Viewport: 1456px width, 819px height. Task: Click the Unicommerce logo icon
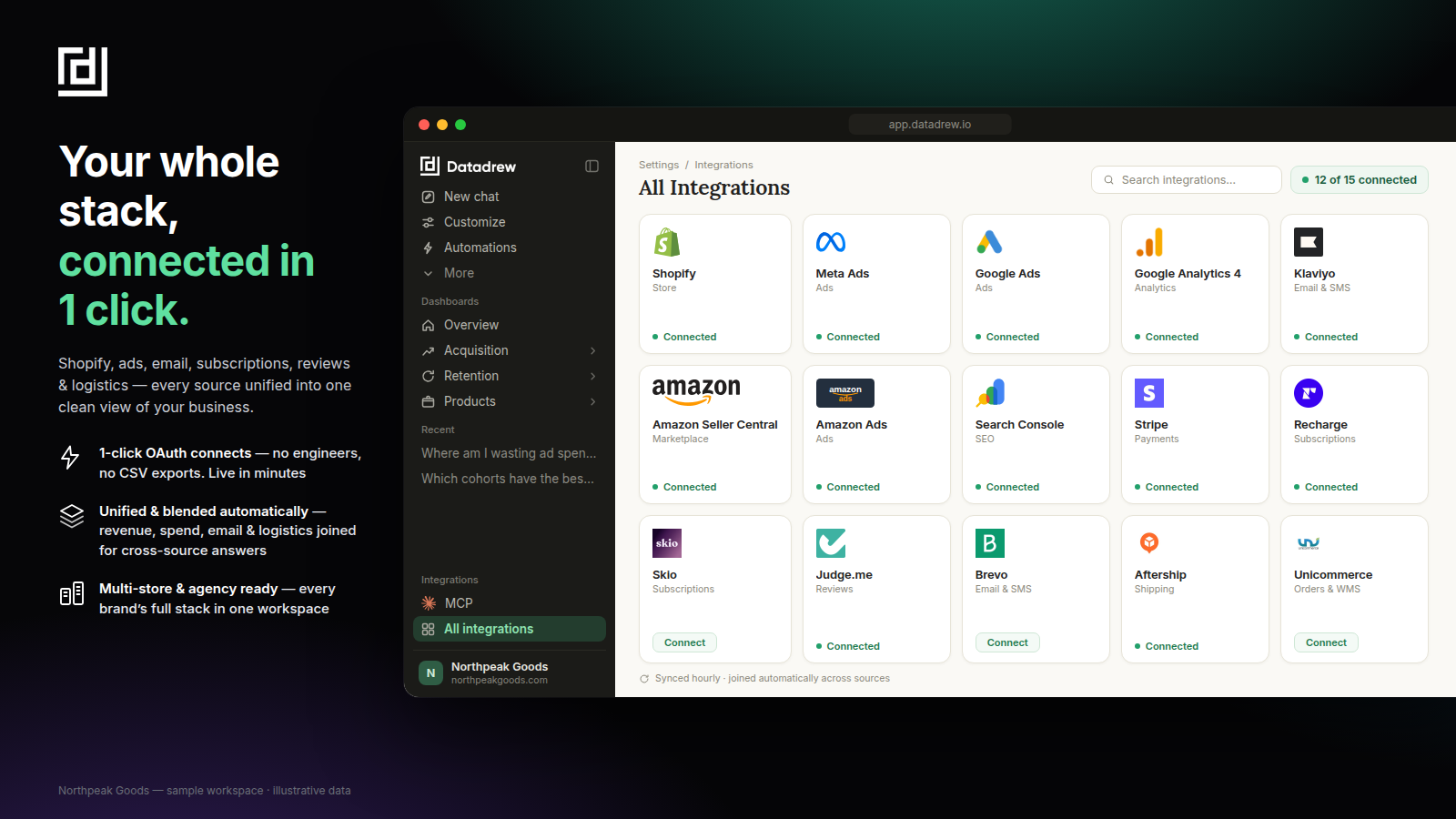pyautogui.click(x=1309, y=543)
